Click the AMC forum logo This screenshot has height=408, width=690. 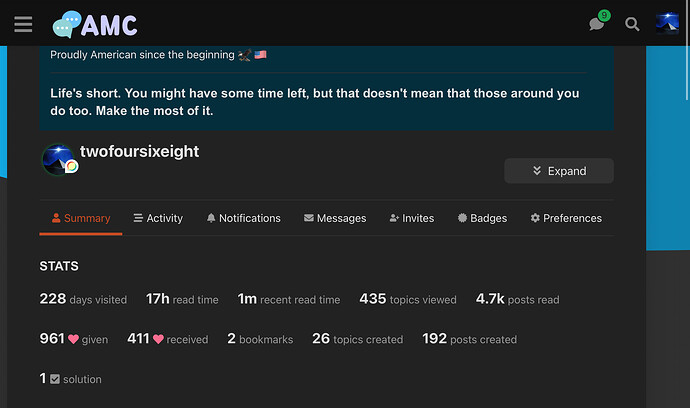(x=95, y=24)
